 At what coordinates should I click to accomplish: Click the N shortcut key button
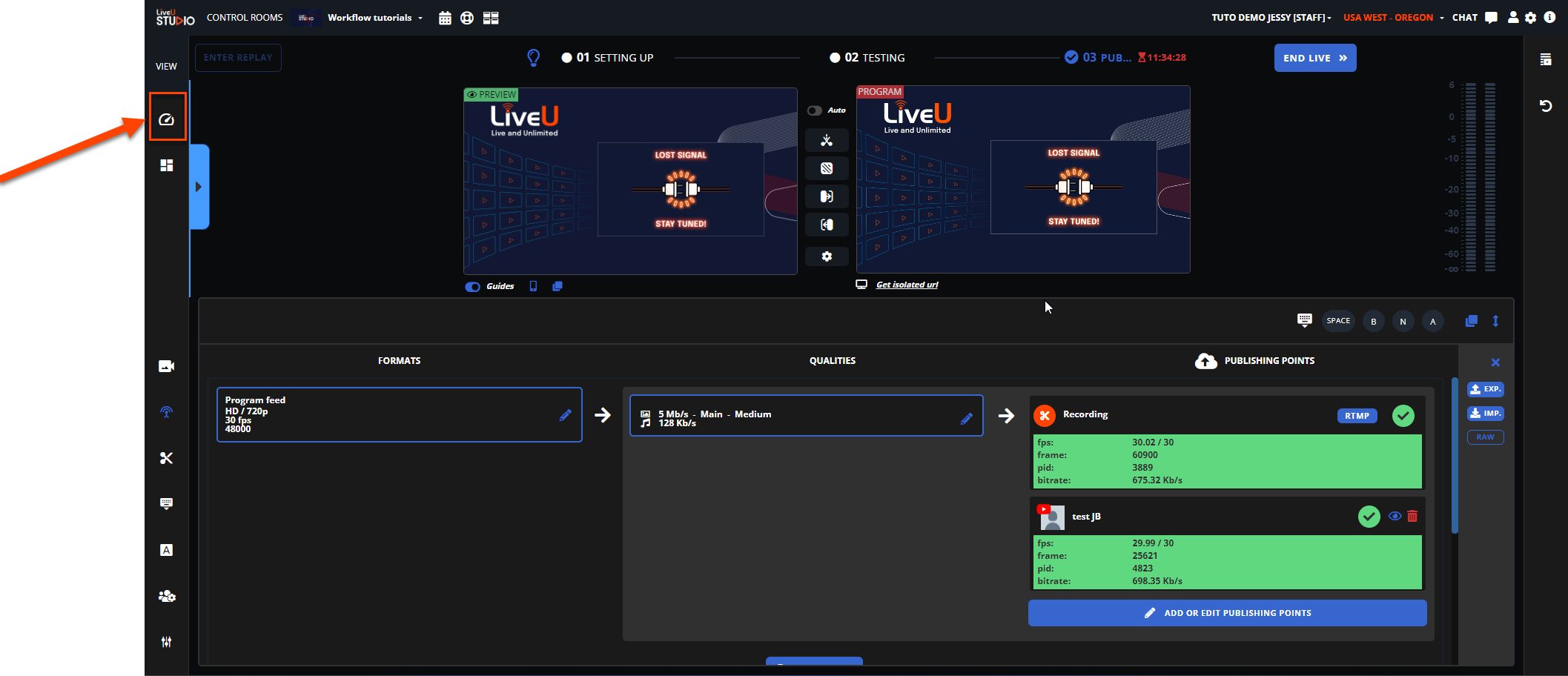coord(1403,321)
